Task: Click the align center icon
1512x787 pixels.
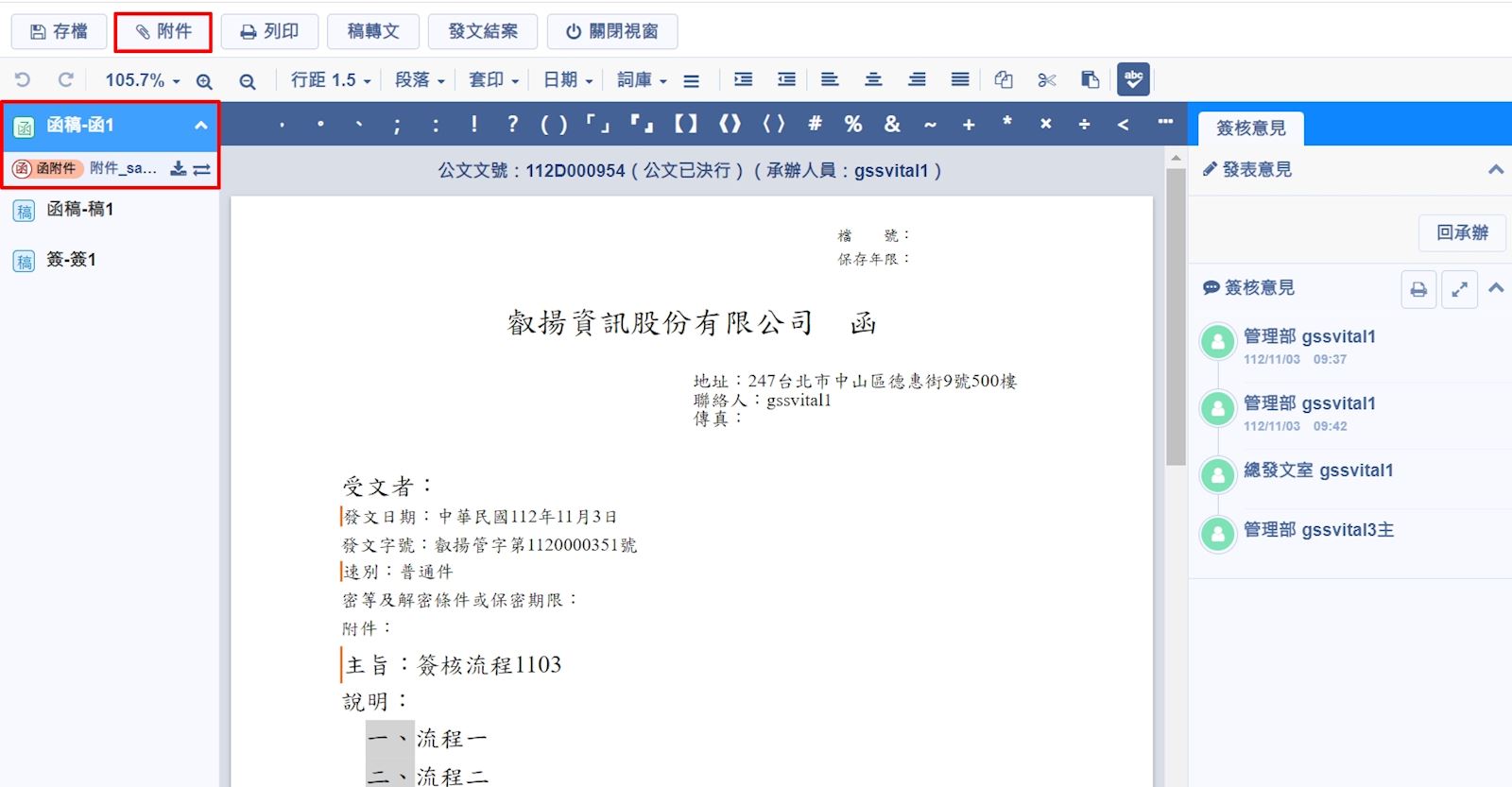Action: point(873,80)
